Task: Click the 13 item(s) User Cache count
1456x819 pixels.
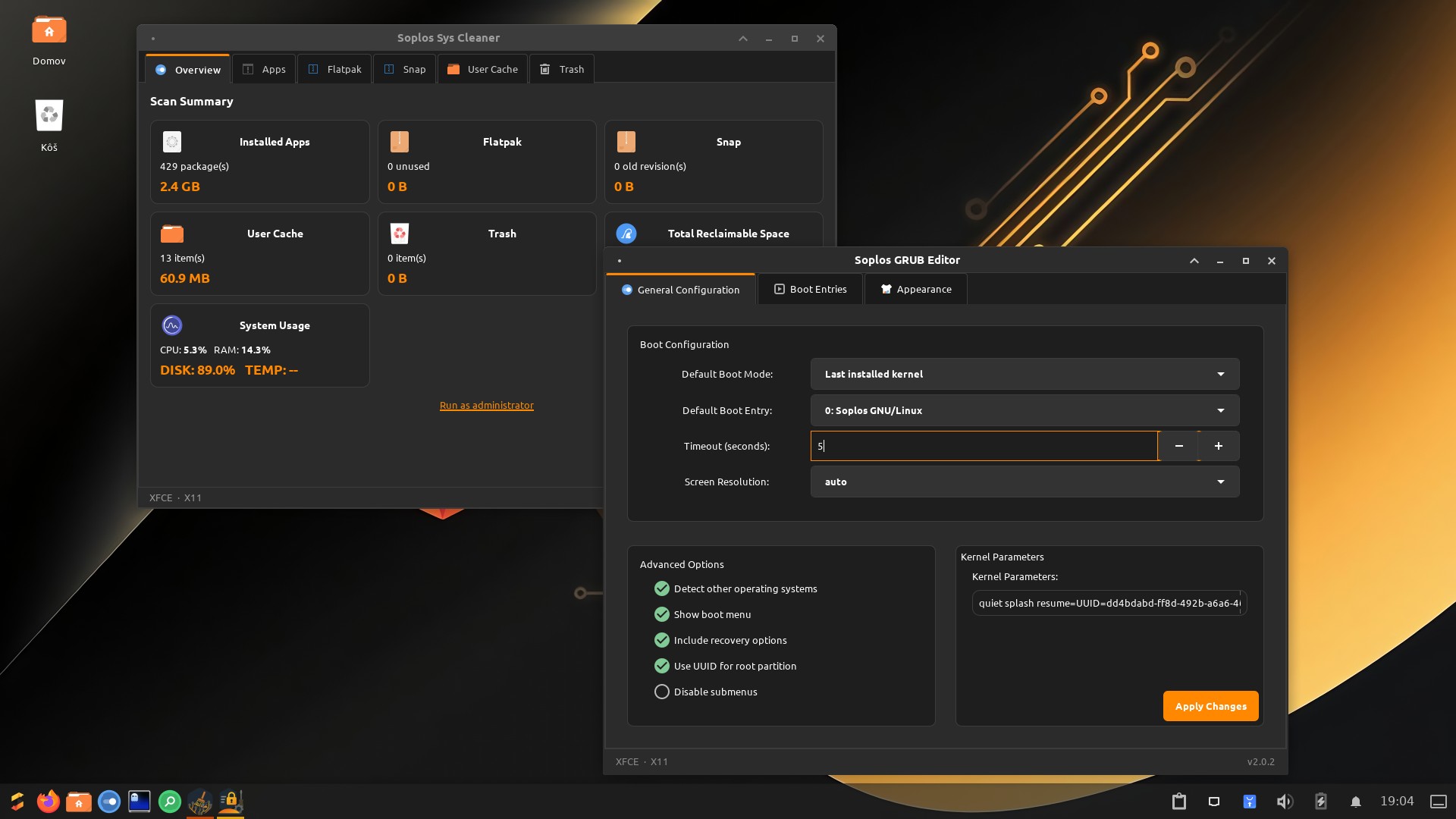Action: point(182,258)
